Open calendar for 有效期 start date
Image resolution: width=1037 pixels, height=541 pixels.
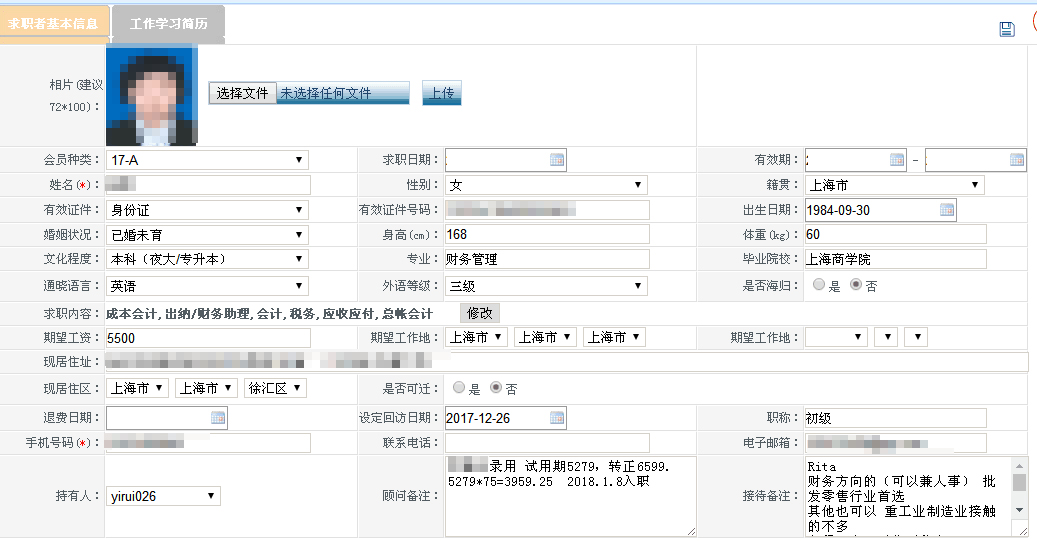pos(897,159)
